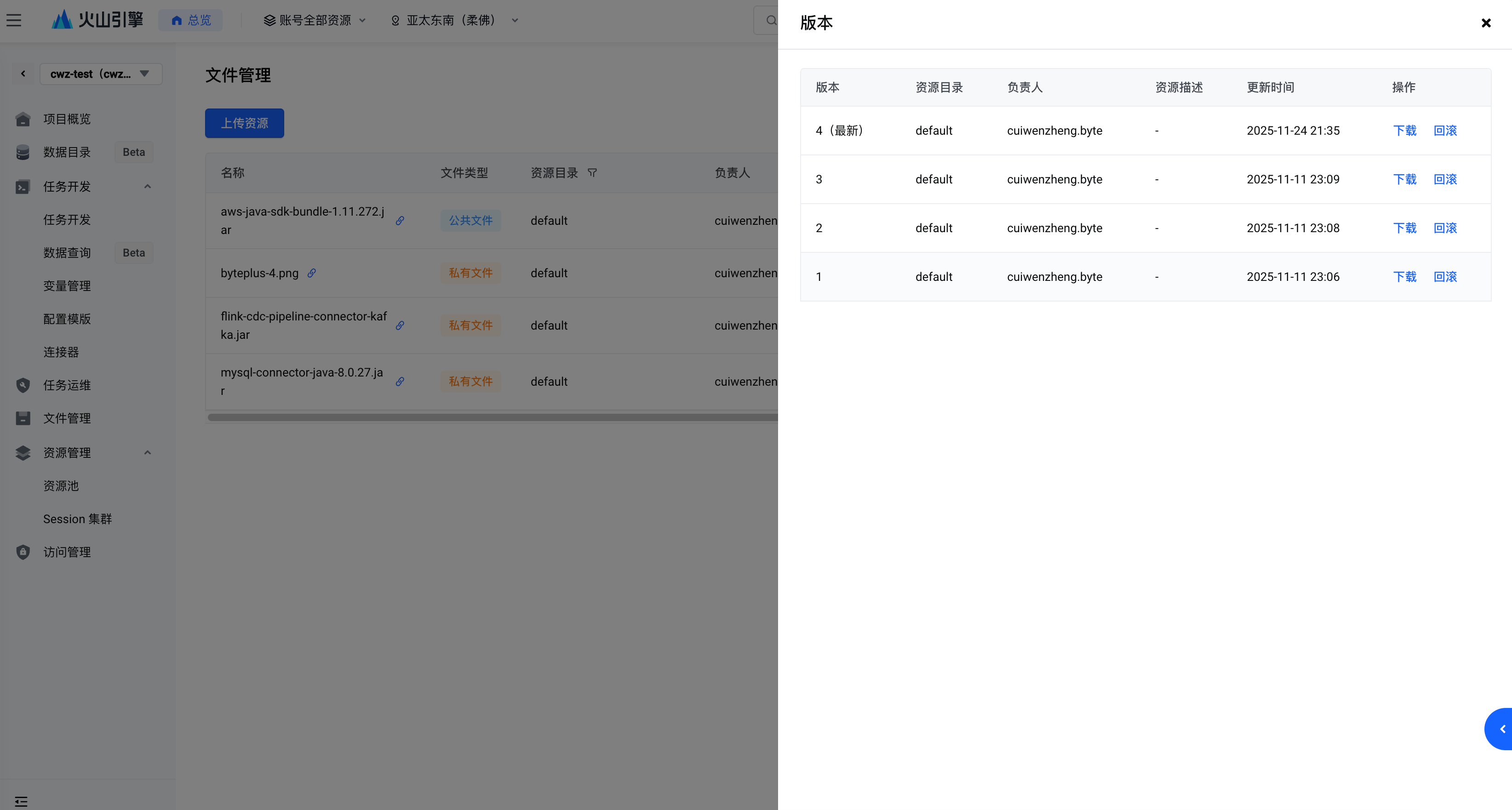This screenshot has width=1512, height=810.
Task: Go to 任务运维 in sidebar
Action: (67, 385)
